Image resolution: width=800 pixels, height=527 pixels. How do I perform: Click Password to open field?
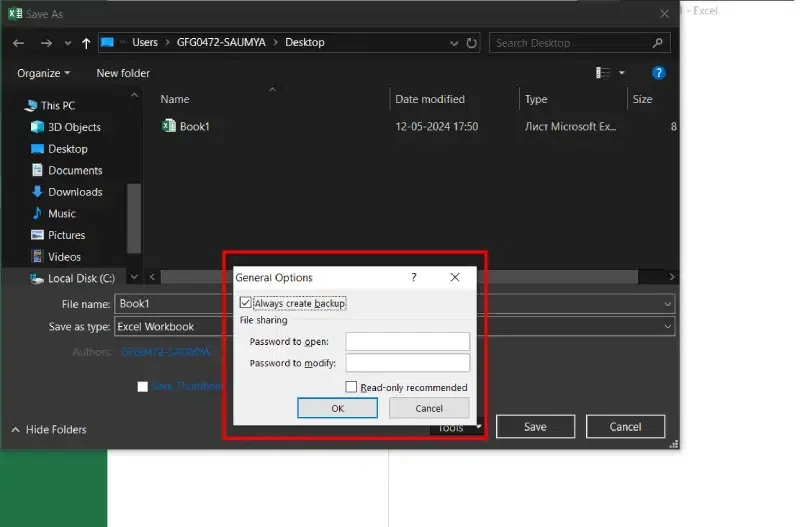pos(407,341)
